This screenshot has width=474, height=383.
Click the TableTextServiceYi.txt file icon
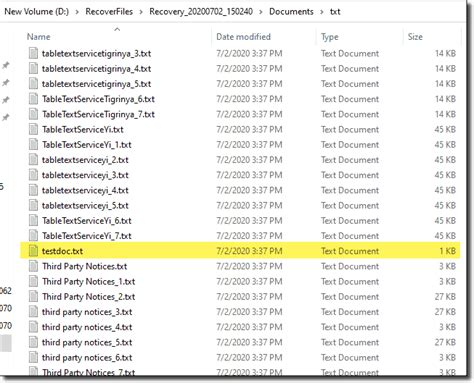point(33,129)
